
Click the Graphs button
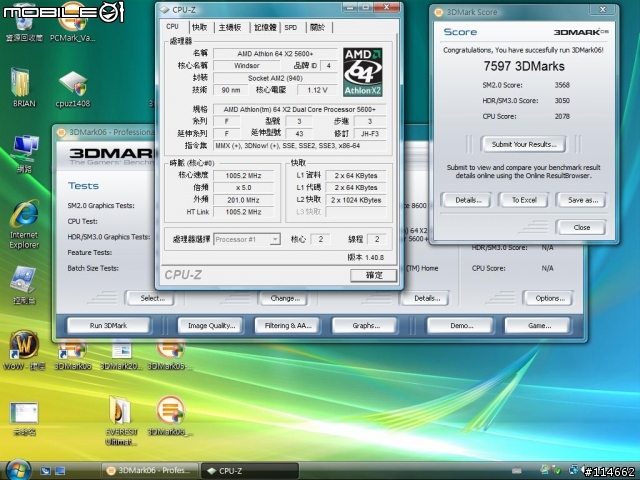tap(365, 326)
